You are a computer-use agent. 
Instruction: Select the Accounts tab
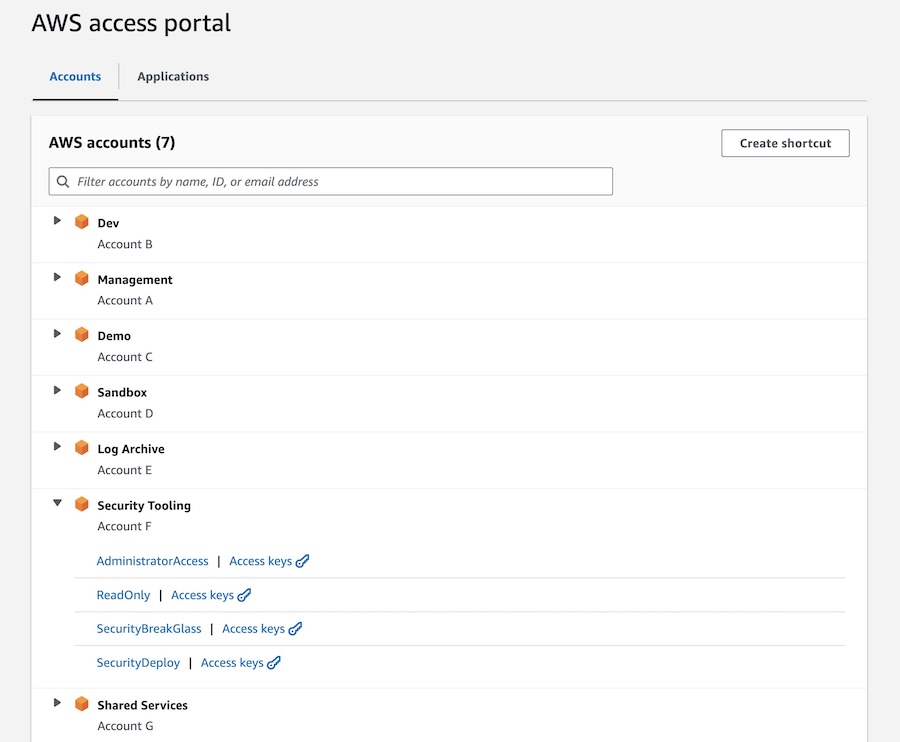pyautogui.click(x=75, y=76)
